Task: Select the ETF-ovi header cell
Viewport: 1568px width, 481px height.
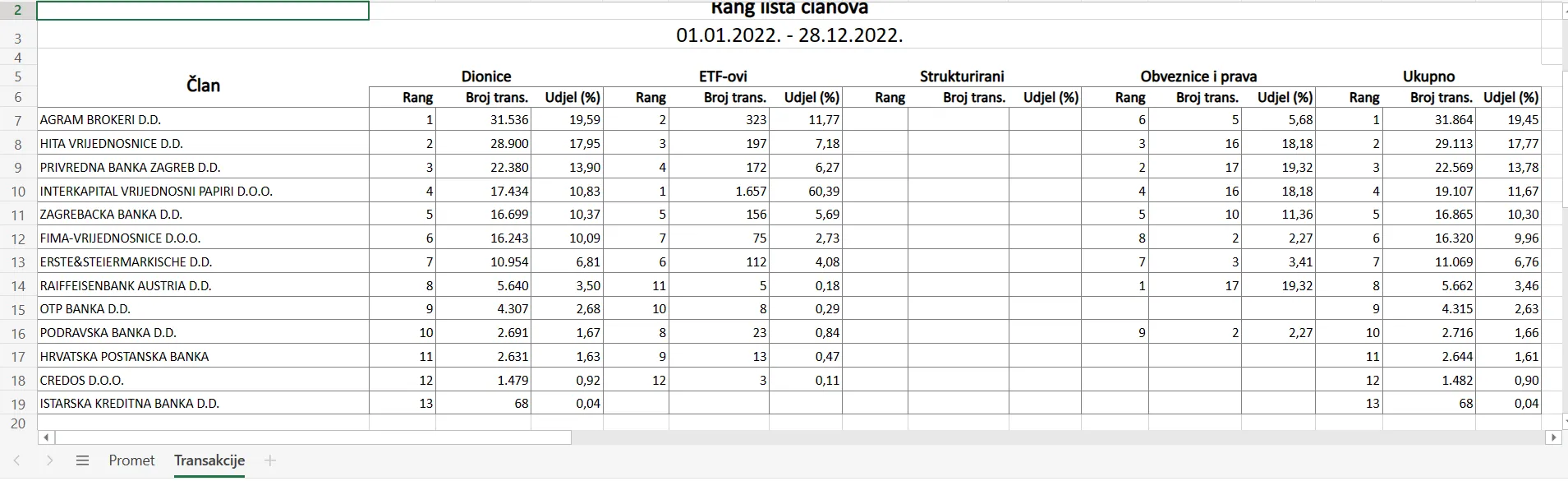Action: [723, 76]
